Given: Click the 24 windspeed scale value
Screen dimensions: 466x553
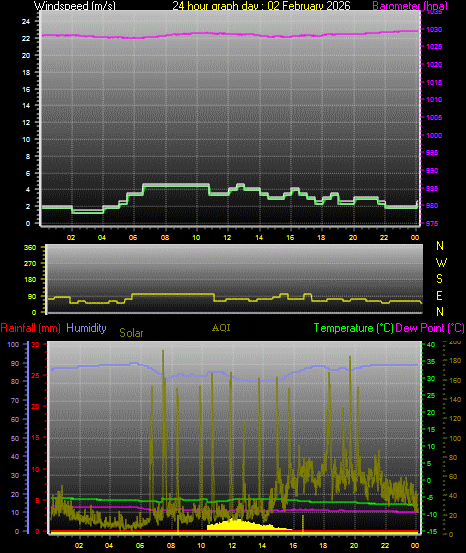Looking at the screenshot, I should (x=26, y=22).
